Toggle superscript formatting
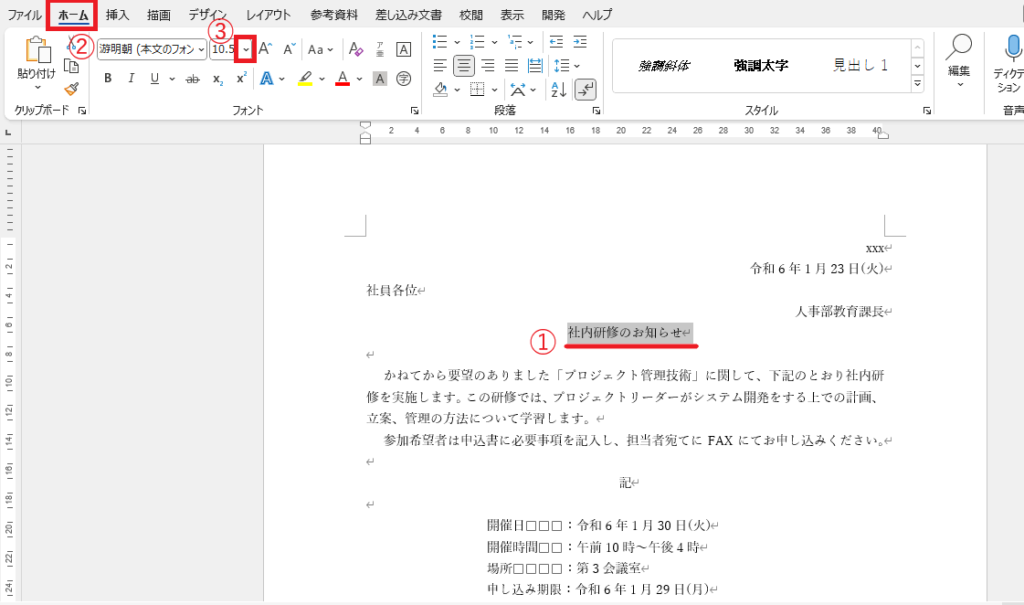1024x605 pixels. click(241, 78)
